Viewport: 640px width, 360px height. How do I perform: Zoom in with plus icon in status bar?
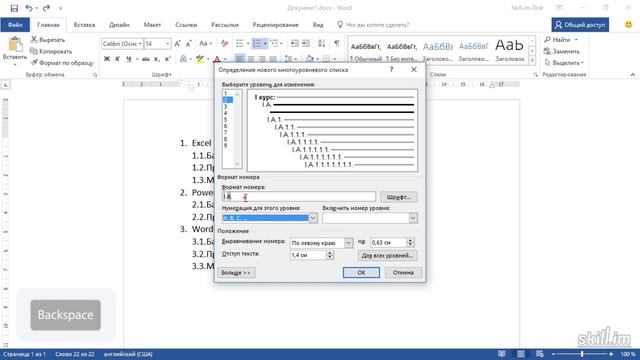[x=611, y=354]
